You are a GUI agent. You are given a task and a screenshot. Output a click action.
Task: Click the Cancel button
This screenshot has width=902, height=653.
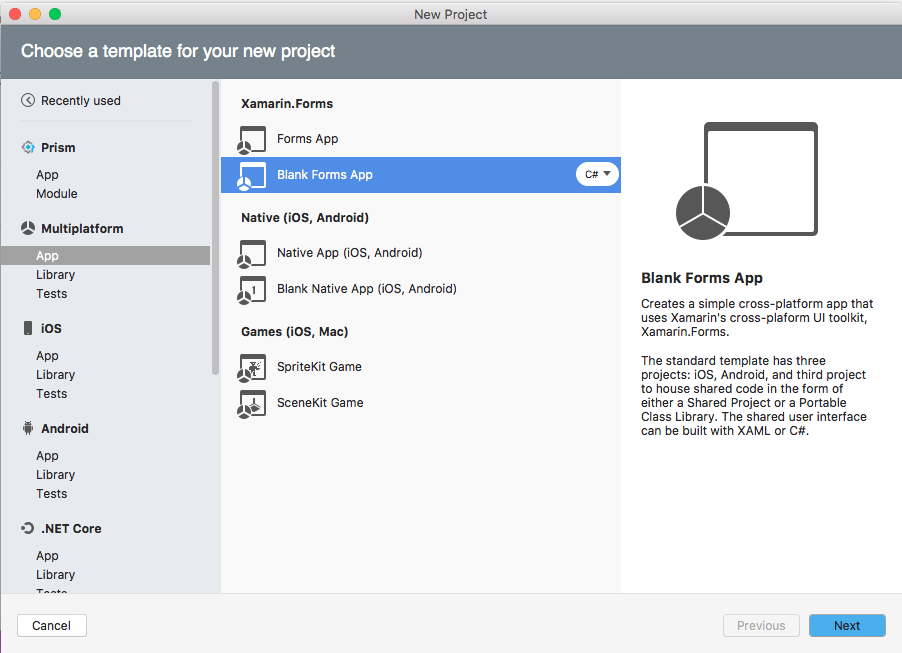(52, 626)
